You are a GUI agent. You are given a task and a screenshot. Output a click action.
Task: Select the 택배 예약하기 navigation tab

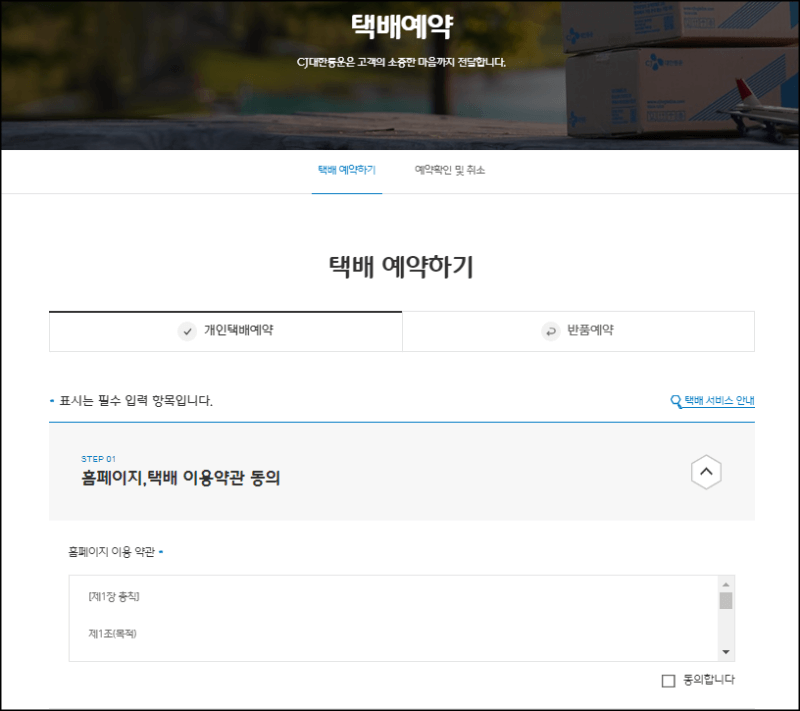[346, 169]
